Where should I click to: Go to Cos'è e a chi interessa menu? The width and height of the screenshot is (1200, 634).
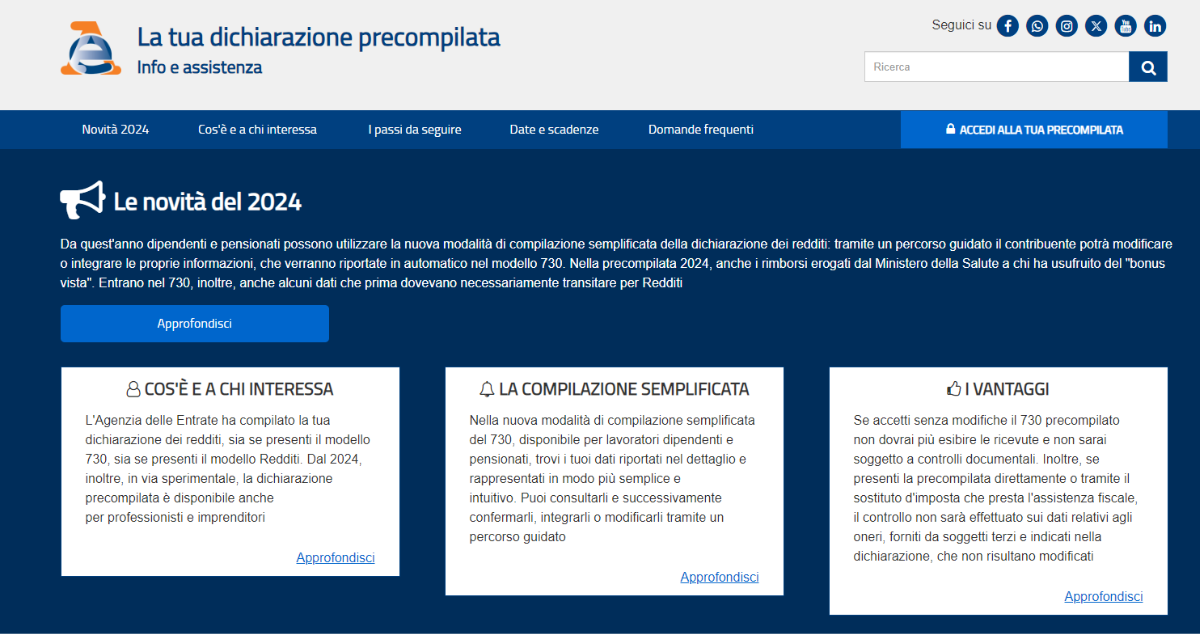257,130
